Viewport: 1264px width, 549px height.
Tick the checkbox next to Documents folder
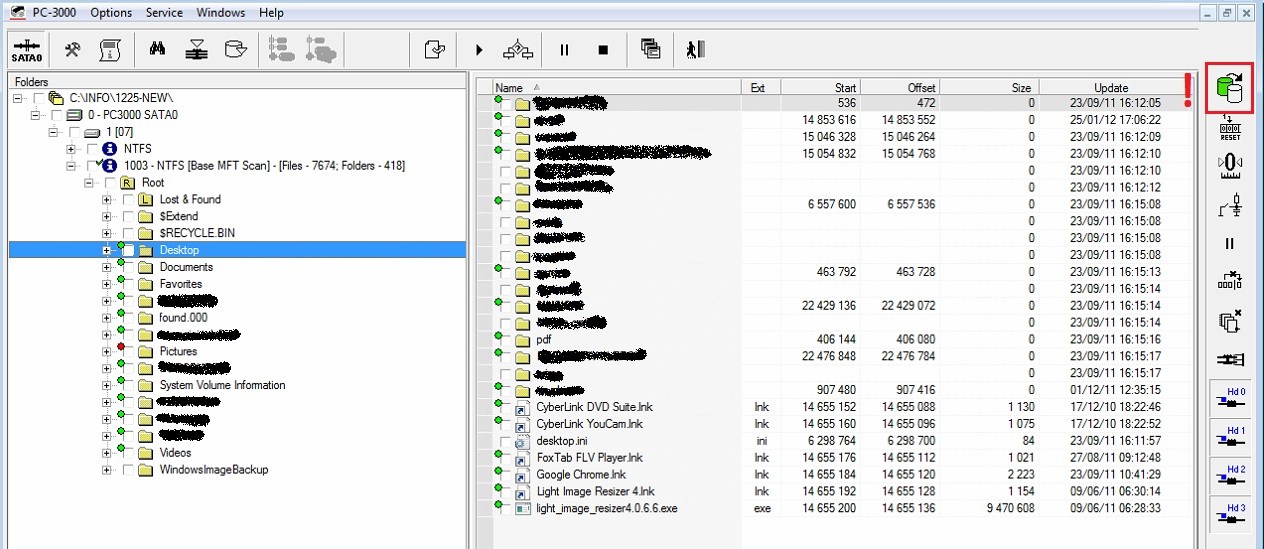128,267
